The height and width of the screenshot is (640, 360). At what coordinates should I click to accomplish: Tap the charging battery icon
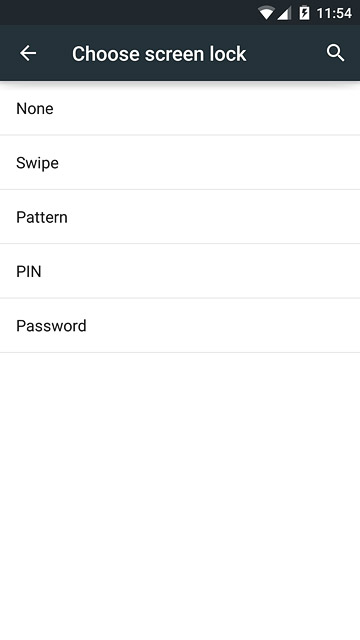tap(304, 13)
